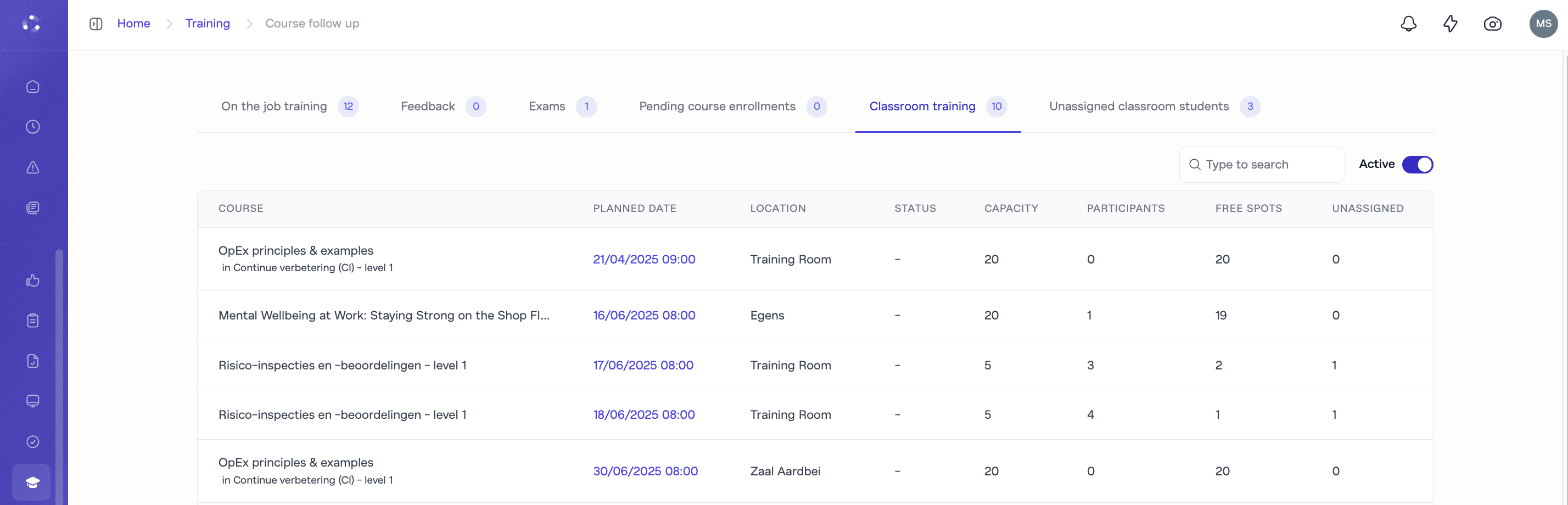Switch to On the job training tab
The height and width of the screenshot is (505, 1568).
pos(274,106)
